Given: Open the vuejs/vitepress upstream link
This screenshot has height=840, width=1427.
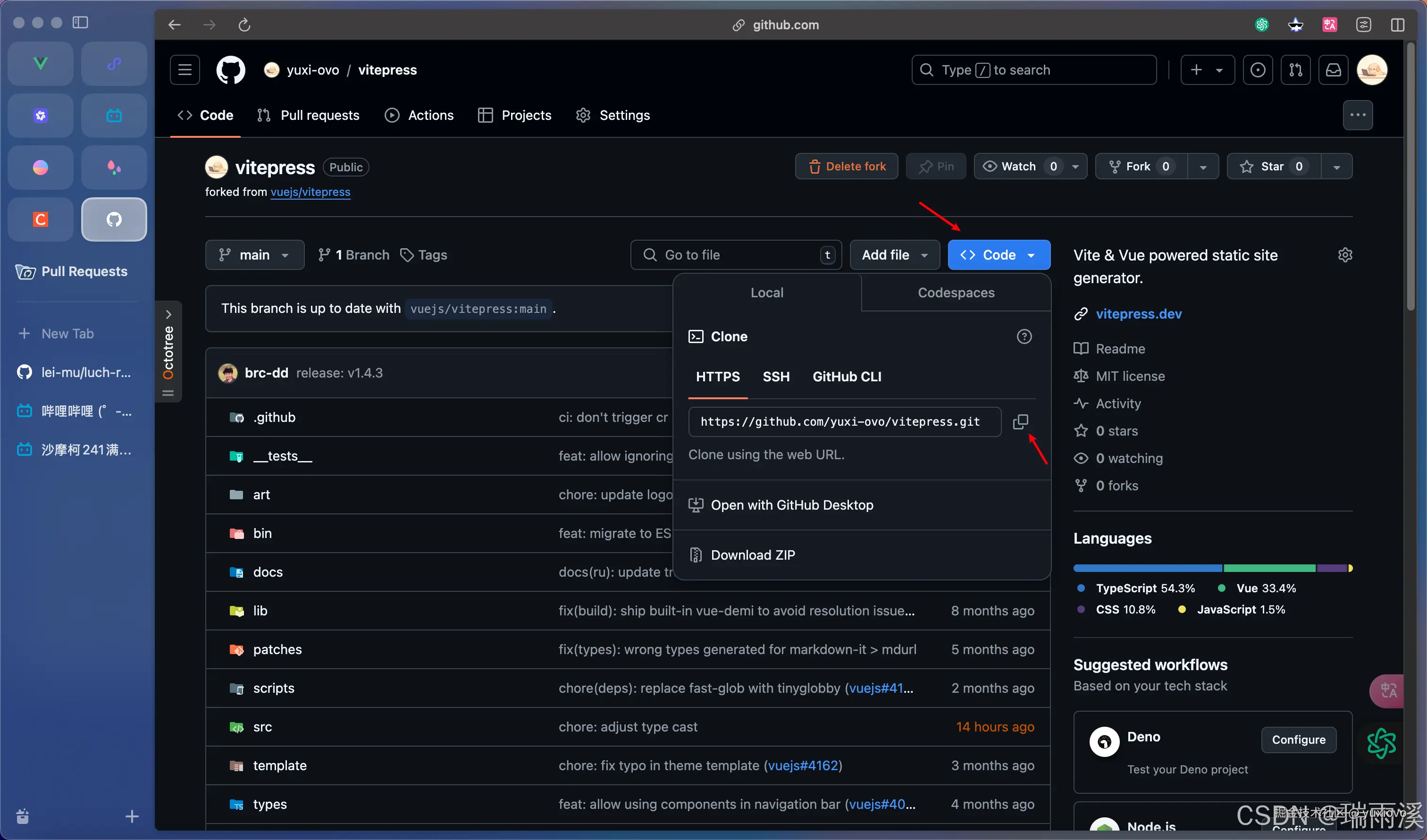Looking at the screenshot, I should point(311,192).
